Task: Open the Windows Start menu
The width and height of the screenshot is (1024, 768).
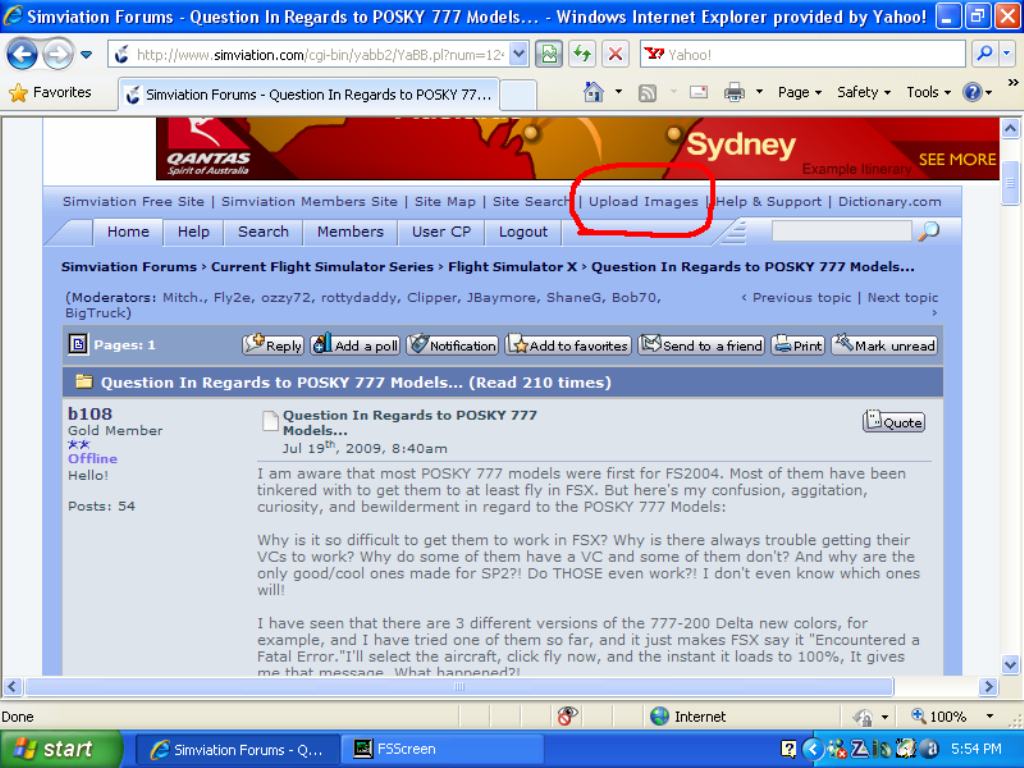Action: coord(58,749)
